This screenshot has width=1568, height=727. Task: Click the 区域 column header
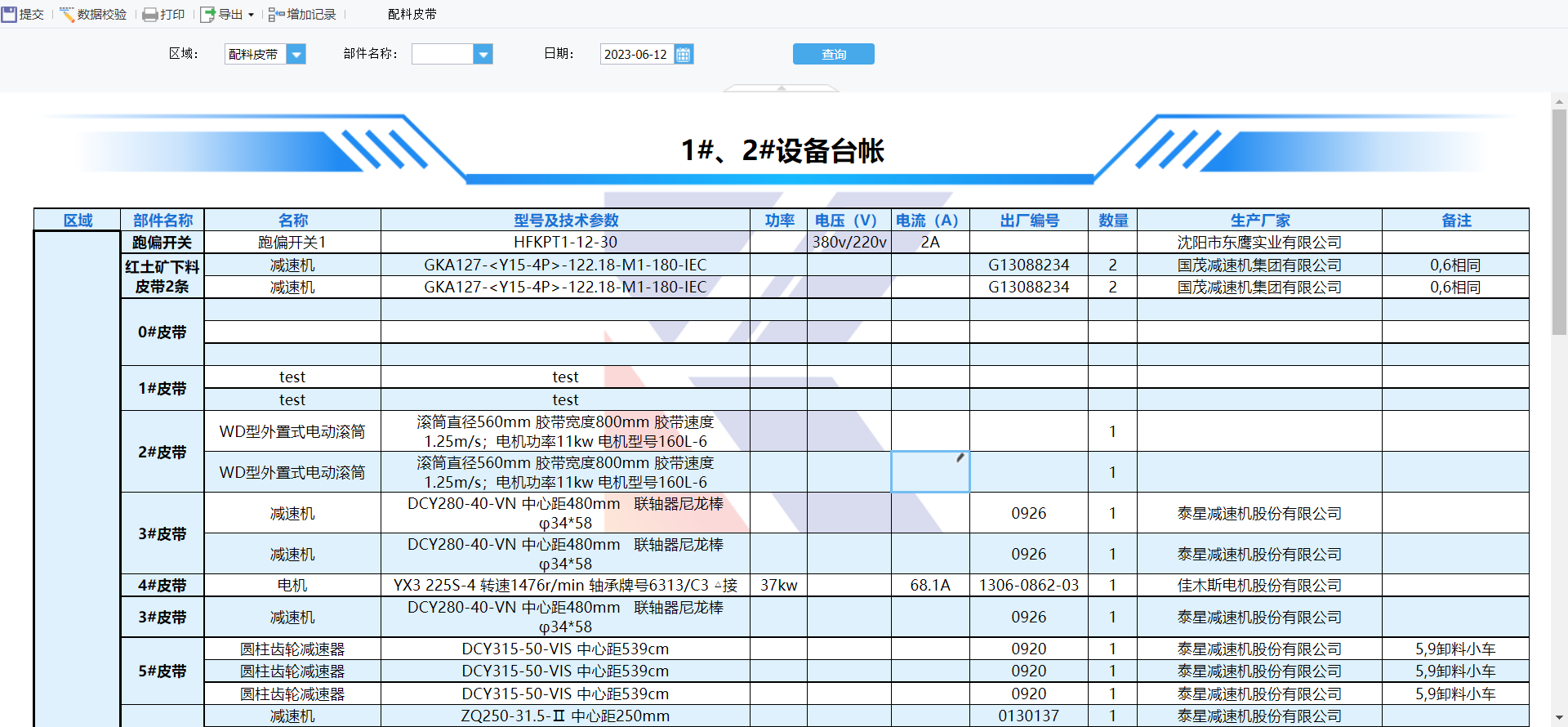coord(78,220)
